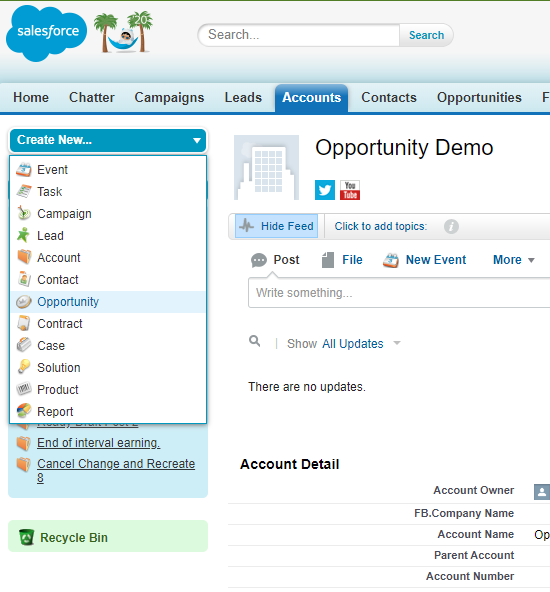Viewport: 550px width, 592px height.
Task: Click the palm trees hammock seasonal logo
Action: 123,32
